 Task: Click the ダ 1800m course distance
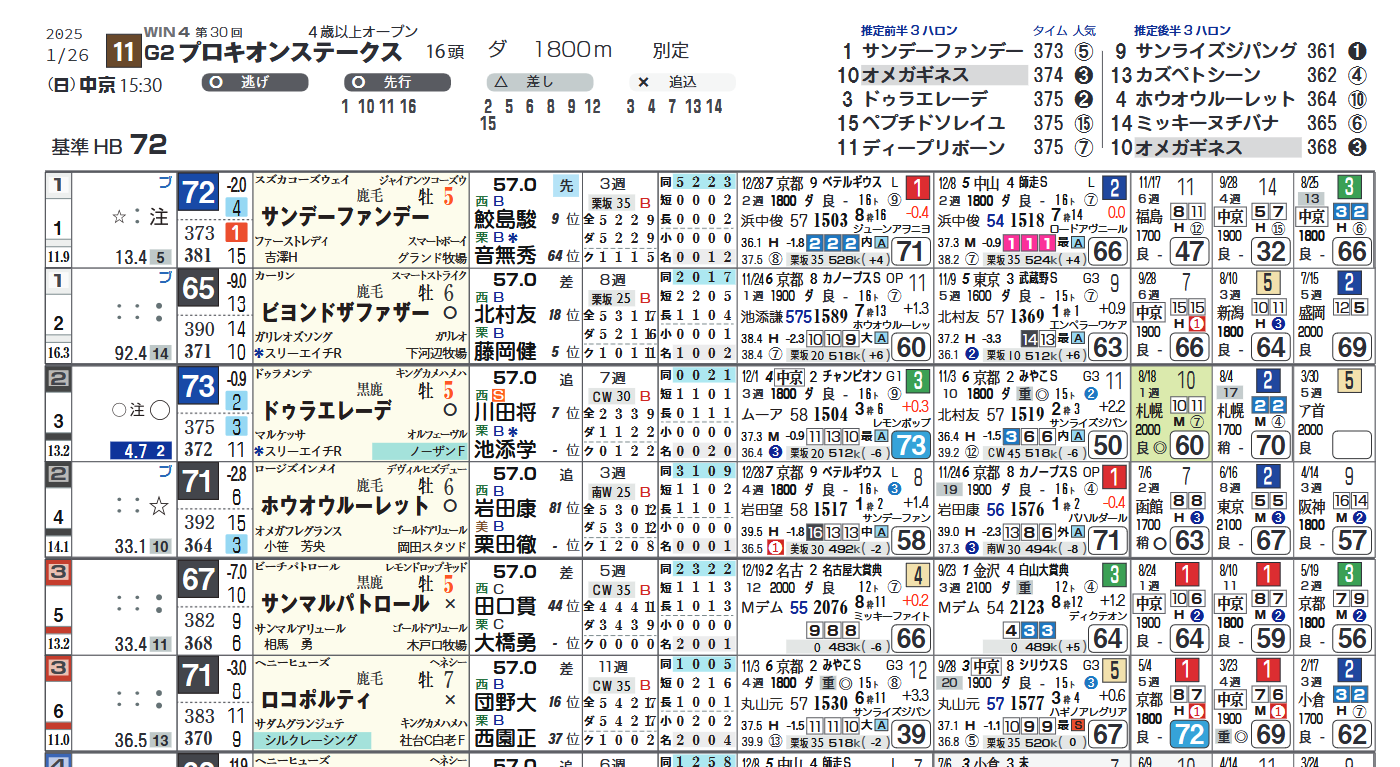point(549,50)
